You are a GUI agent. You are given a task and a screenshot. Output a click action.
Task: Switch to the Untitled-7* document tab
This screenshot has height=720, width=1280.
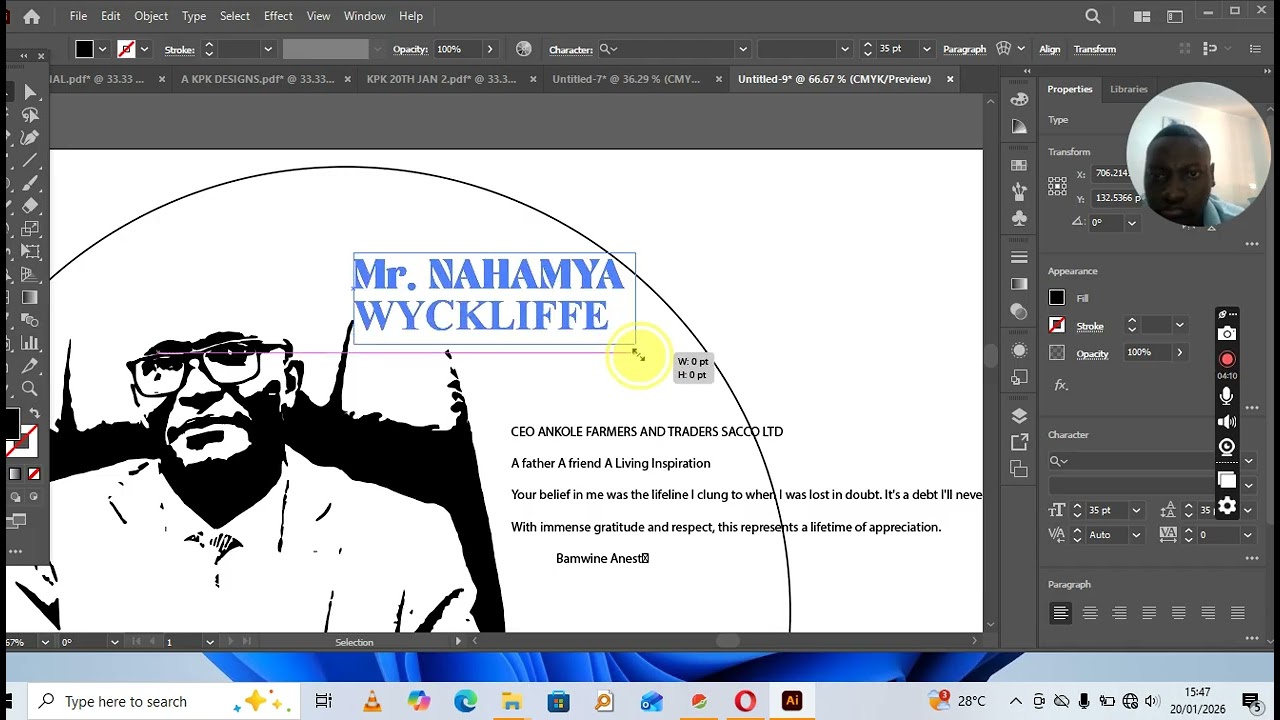[626, 79]
